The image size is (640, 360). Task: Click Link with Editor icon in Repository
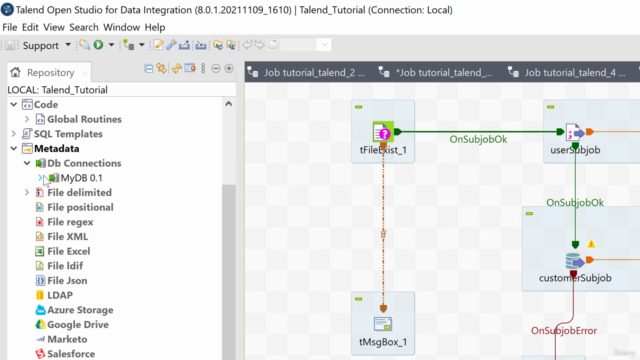click(x=162, y=69)
